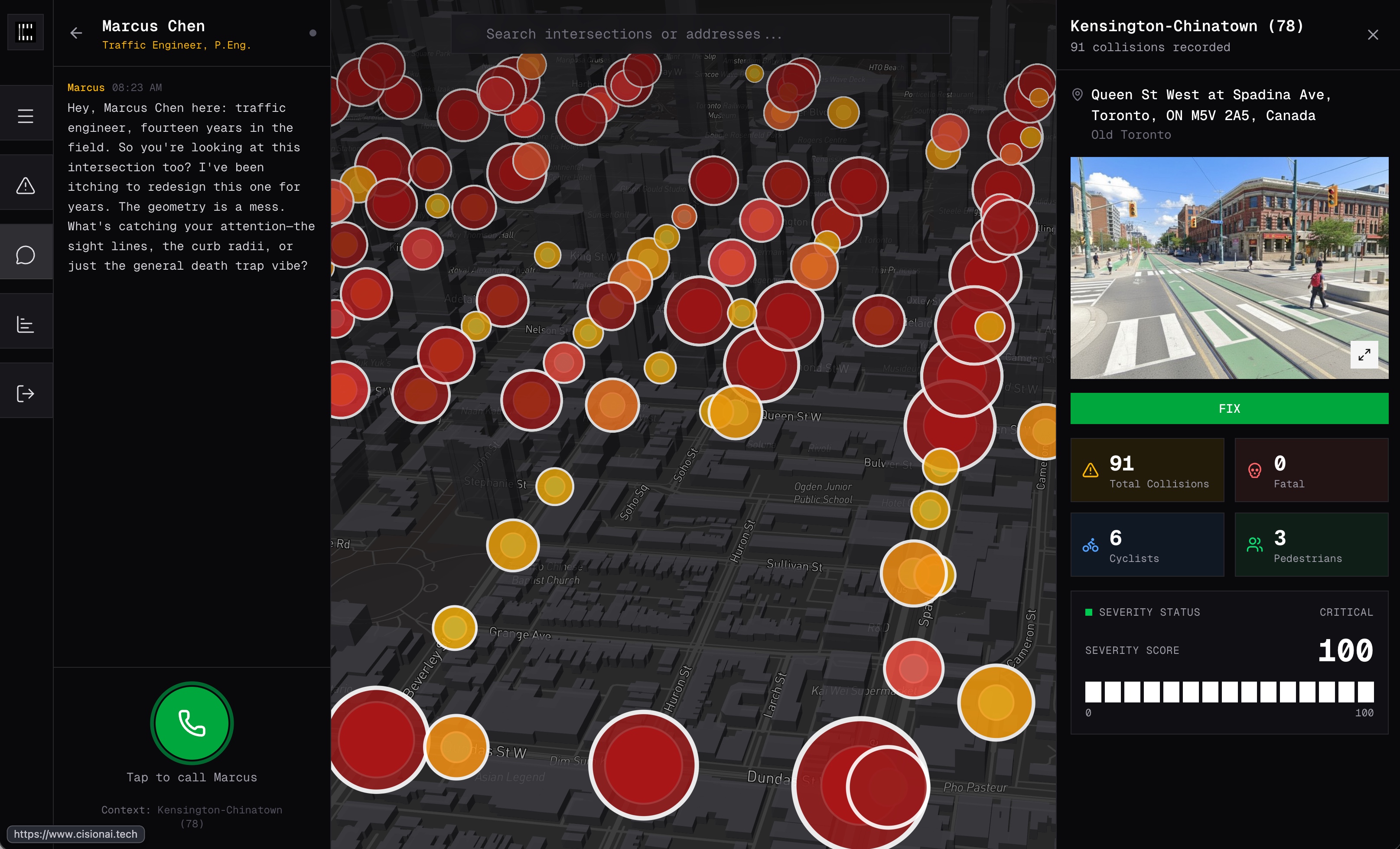Screen dimensions: 1400x849
Task: Open the alerts warning triangle panel
Action: (26, 185)
